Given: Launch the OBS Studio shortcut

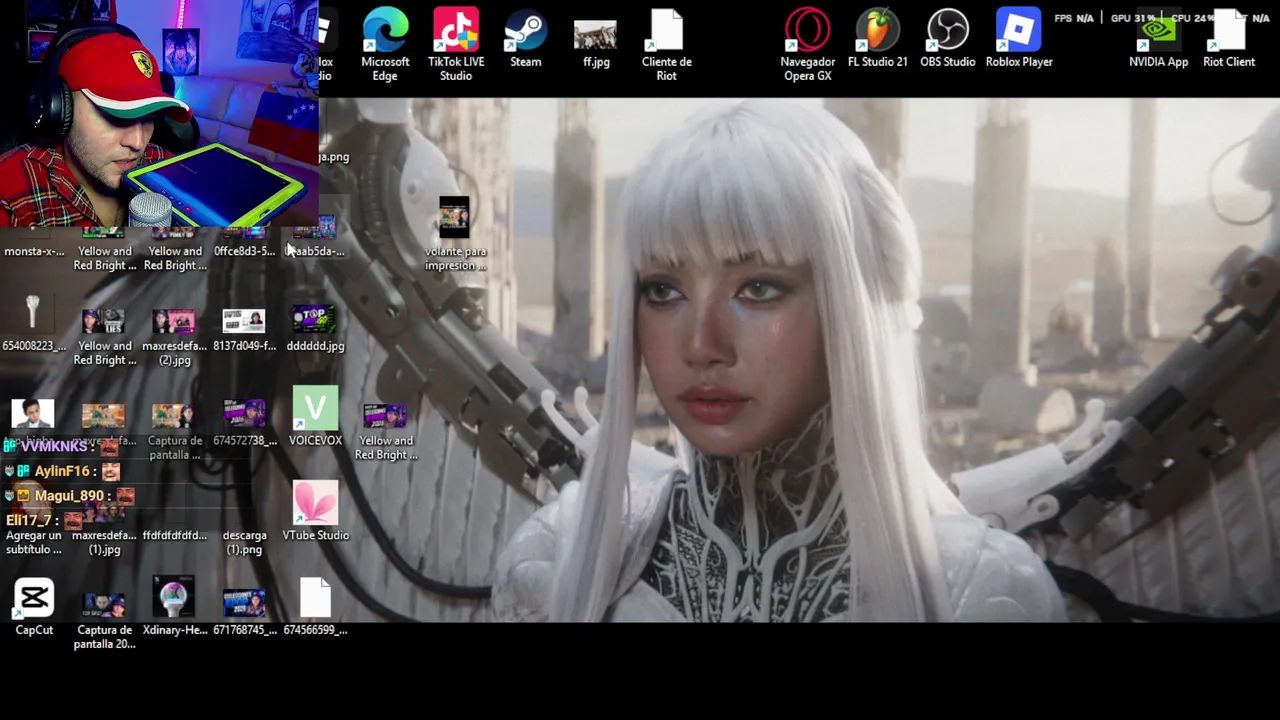Looking at the screenshot, I should (x=947, y=38).
